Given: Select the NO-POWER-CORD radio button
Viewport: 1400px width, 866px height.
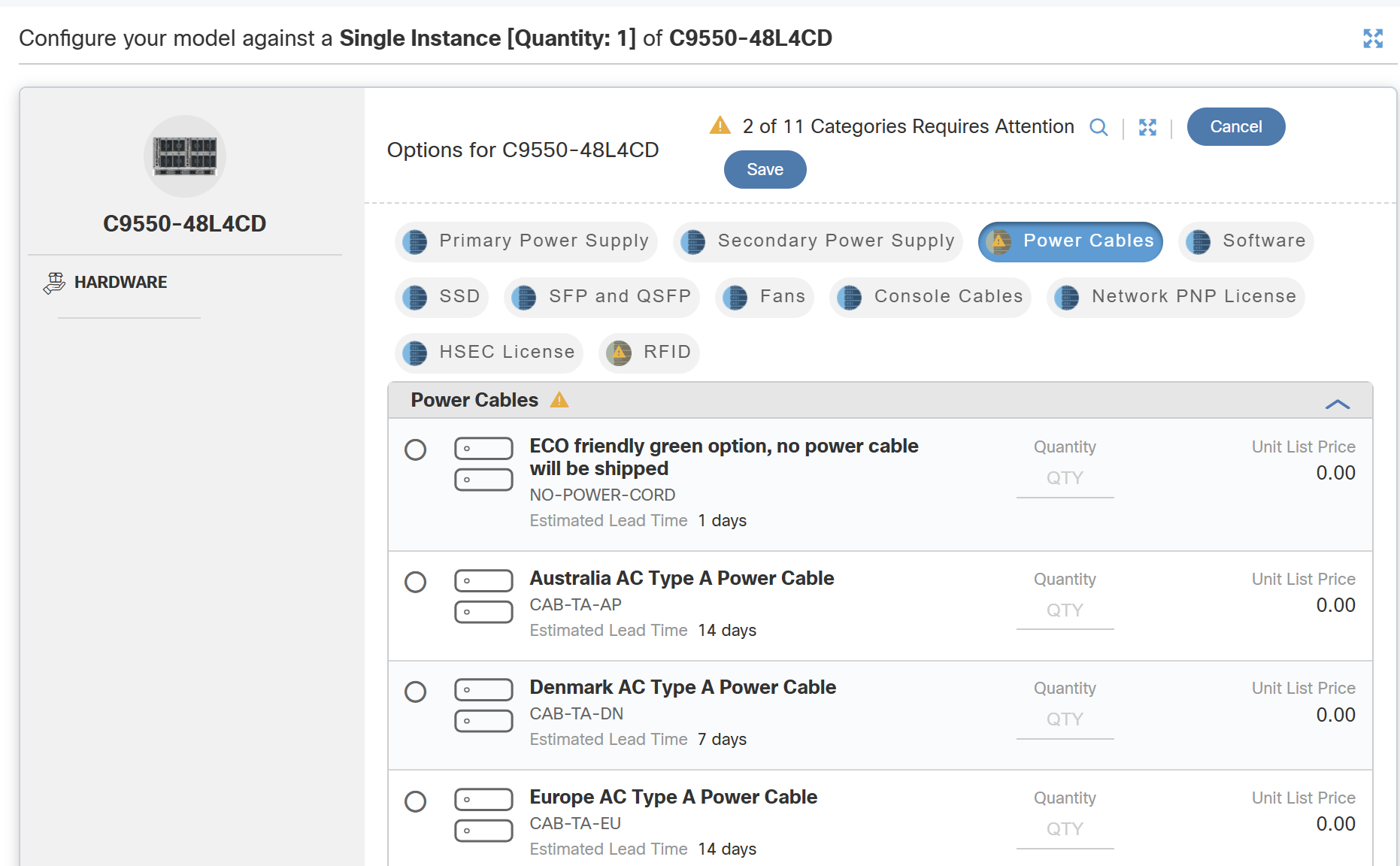Looking at the screenshot, I should pos(415,450).
